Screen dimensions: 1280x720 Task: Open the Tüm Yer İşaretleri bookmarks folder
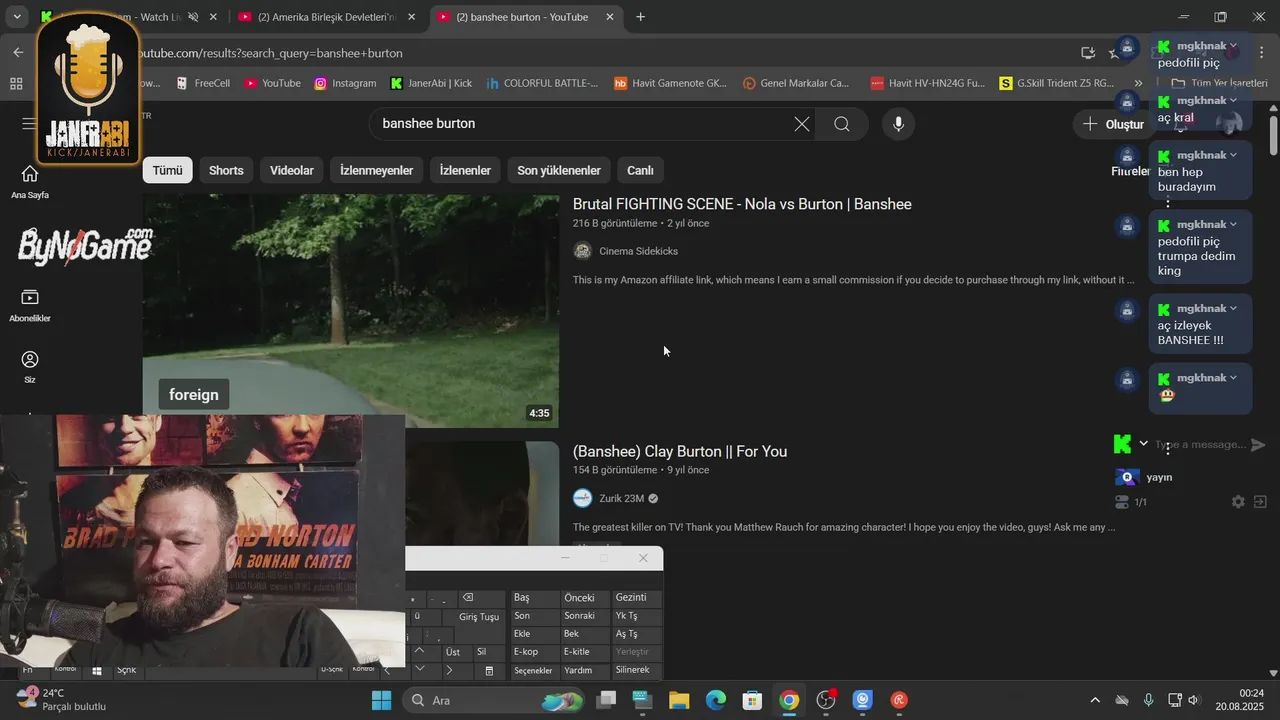click(x=1219, y=83)
